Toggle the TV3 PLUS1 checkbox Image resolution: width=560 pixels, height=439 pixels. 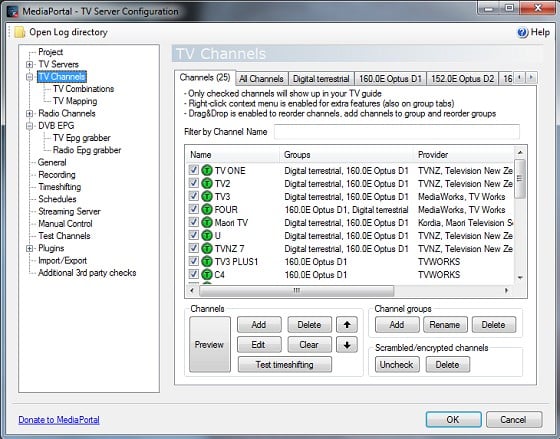(x=194, y=261)
